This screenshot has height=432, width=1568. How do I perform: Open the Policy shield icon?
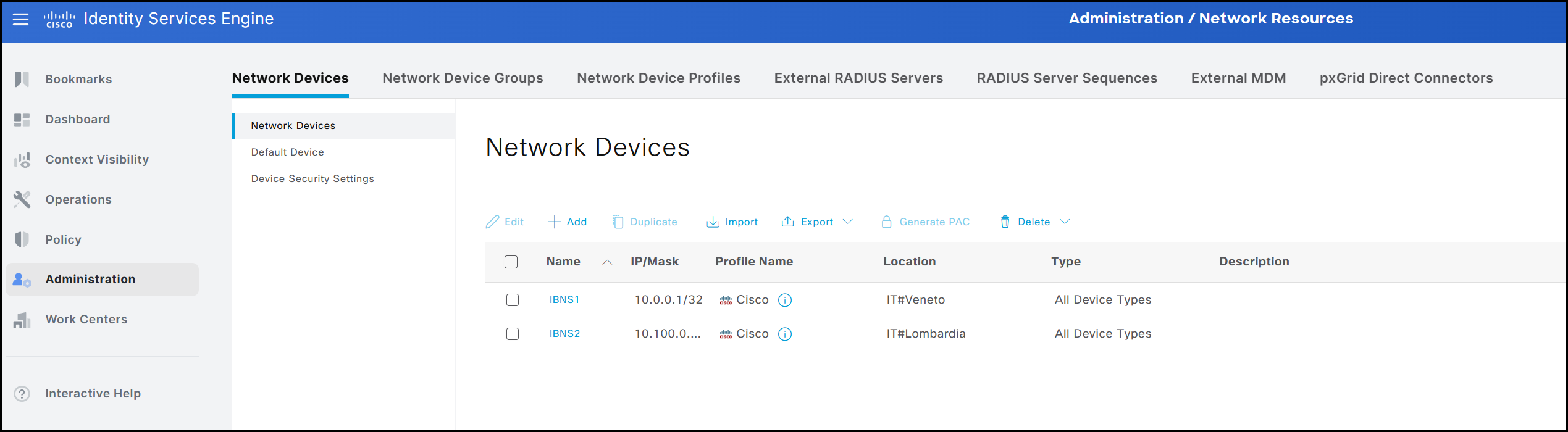point(22,239)
